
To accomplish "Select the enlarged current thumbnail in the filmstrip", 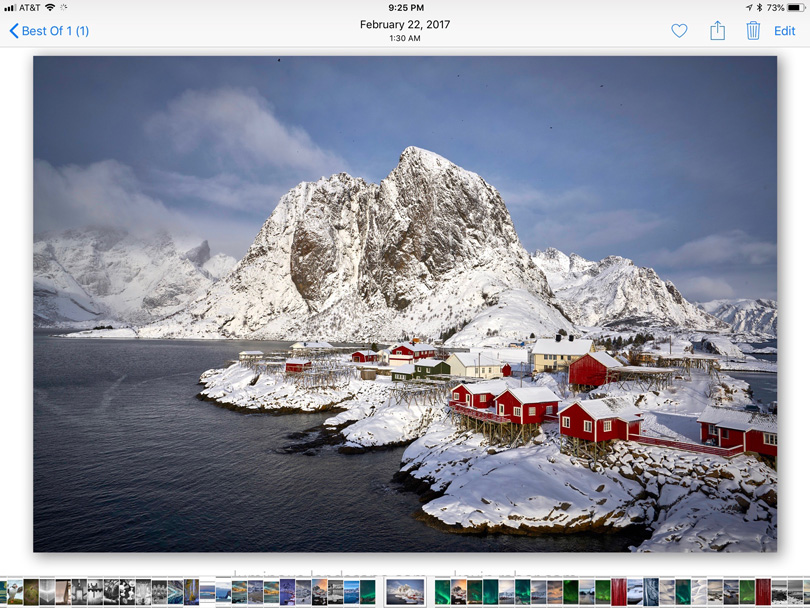I will pyautogui.click(x=406, y=591).
